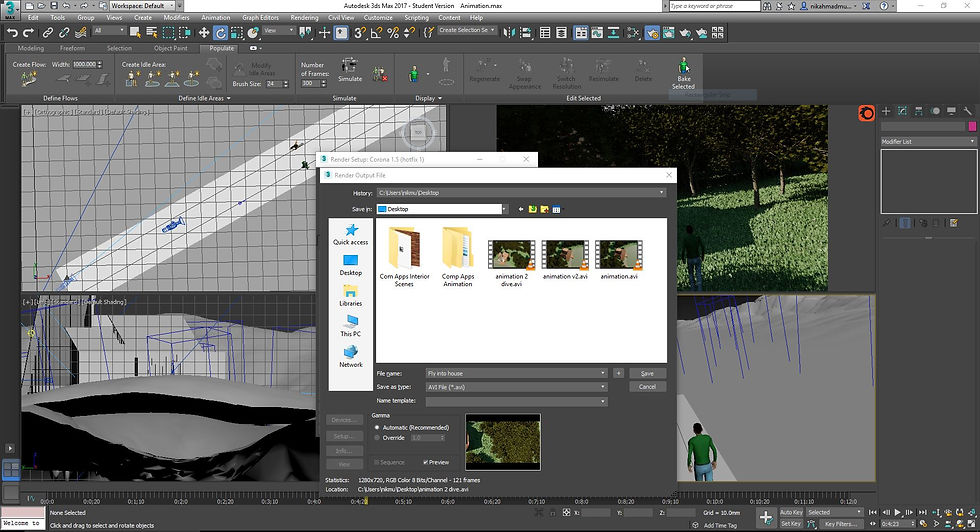Toggle the Preview checkbox
This screenshot has height=532, width=980.
click(436, 463)
